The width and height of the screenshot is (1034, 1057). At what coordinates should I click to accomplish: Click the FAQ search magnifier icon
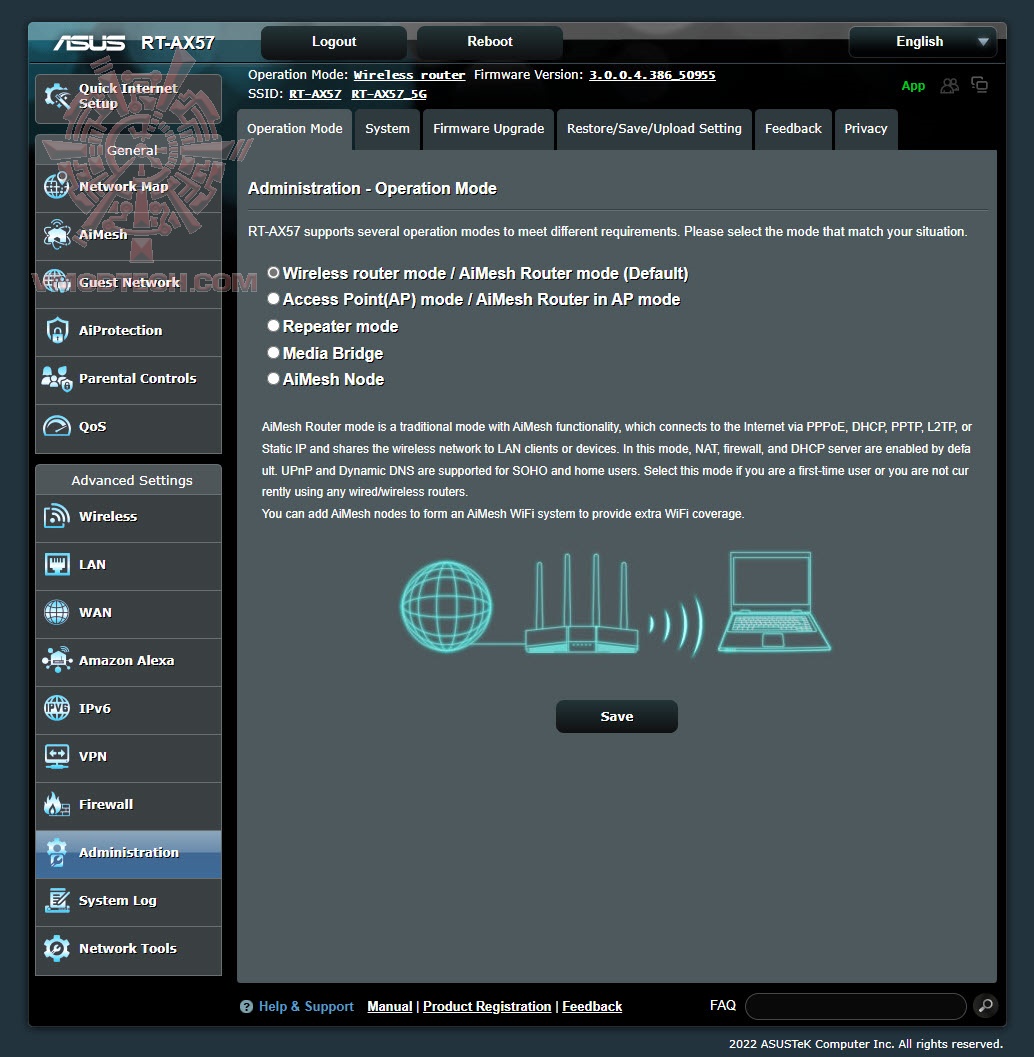[985, 1006]
